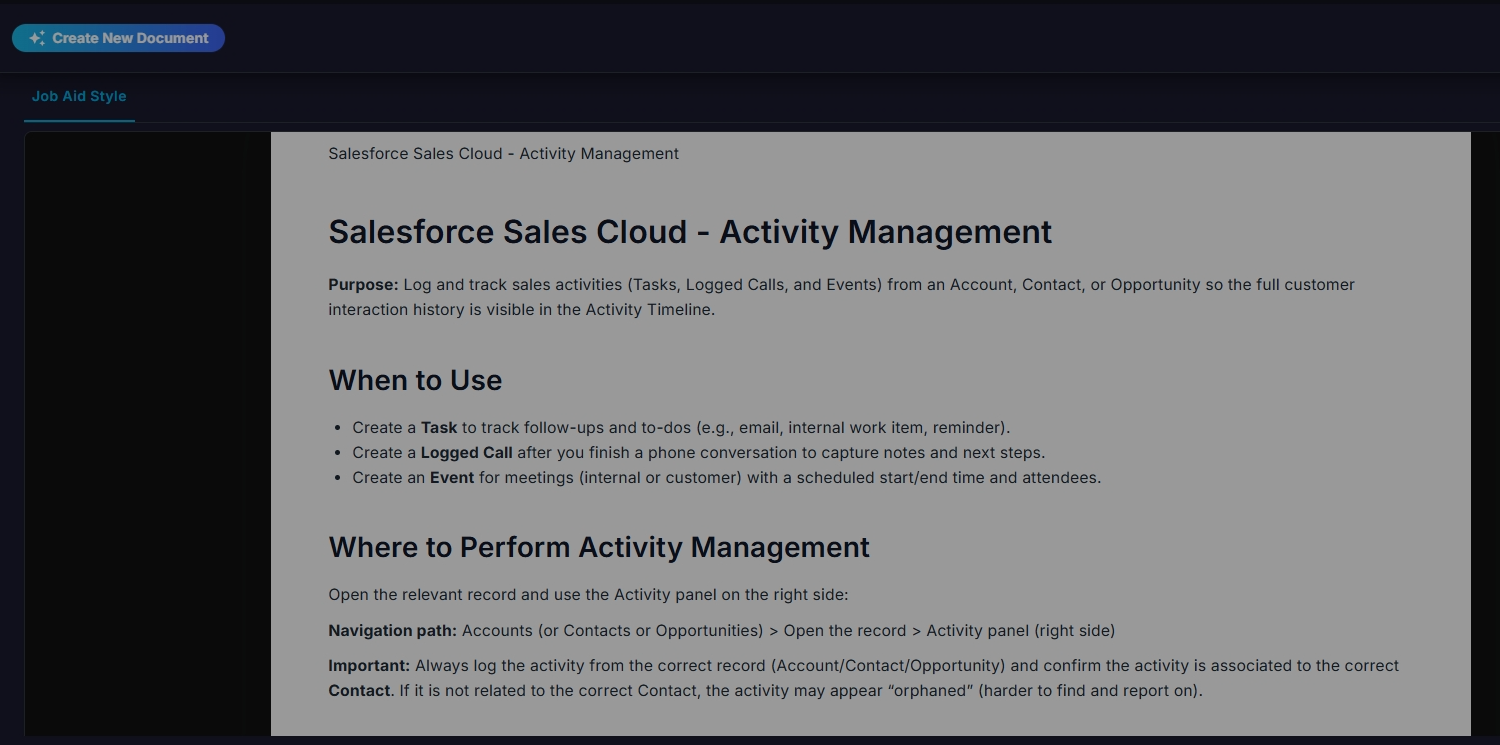Switch to the Job Aid Style tab

click(79, 96)
